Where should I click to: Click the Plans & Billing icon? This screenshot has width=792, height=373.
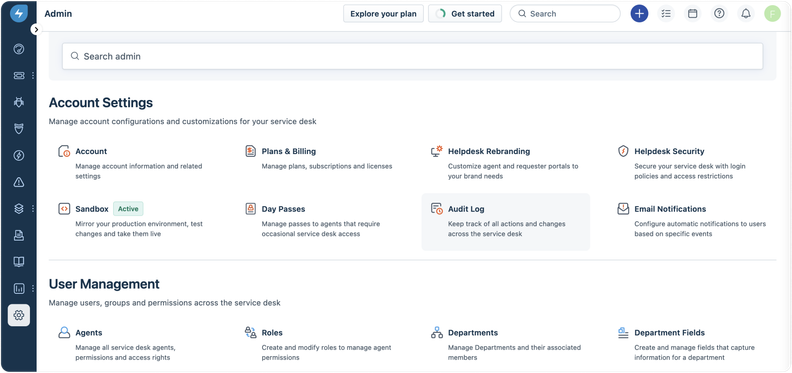click(x=251, y=151)
